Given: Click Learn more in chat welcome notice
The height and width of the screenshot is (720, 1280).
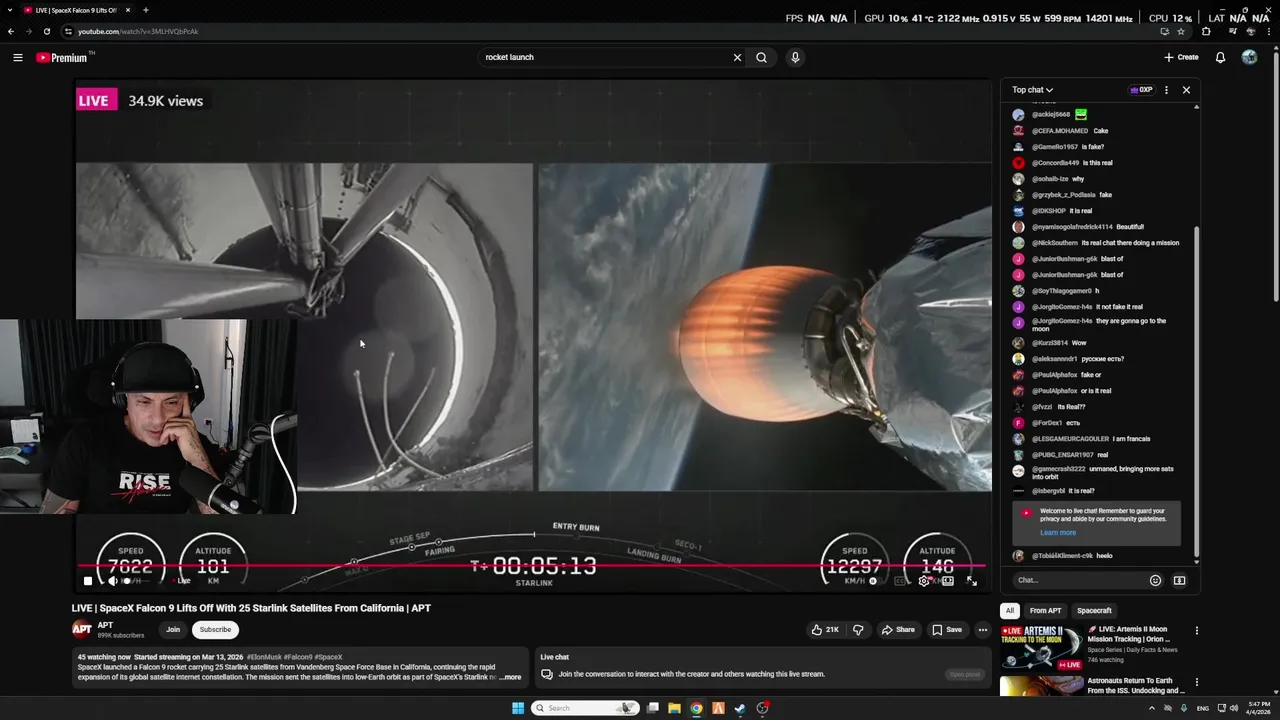Looking at the screenshot, I should (x=1058, y=532).
